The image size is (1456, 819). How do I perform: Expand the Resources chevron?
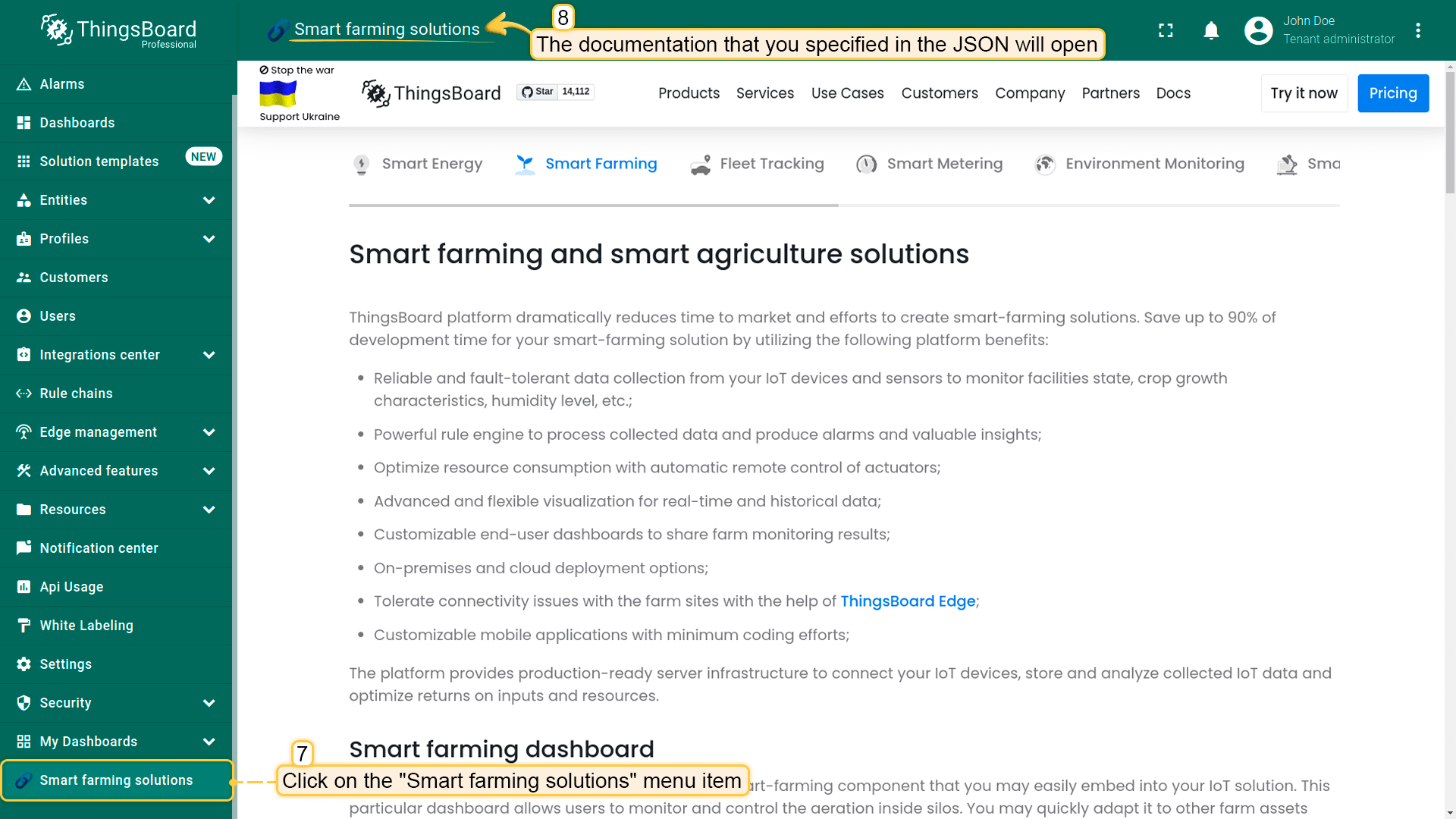tap(209, 510)
